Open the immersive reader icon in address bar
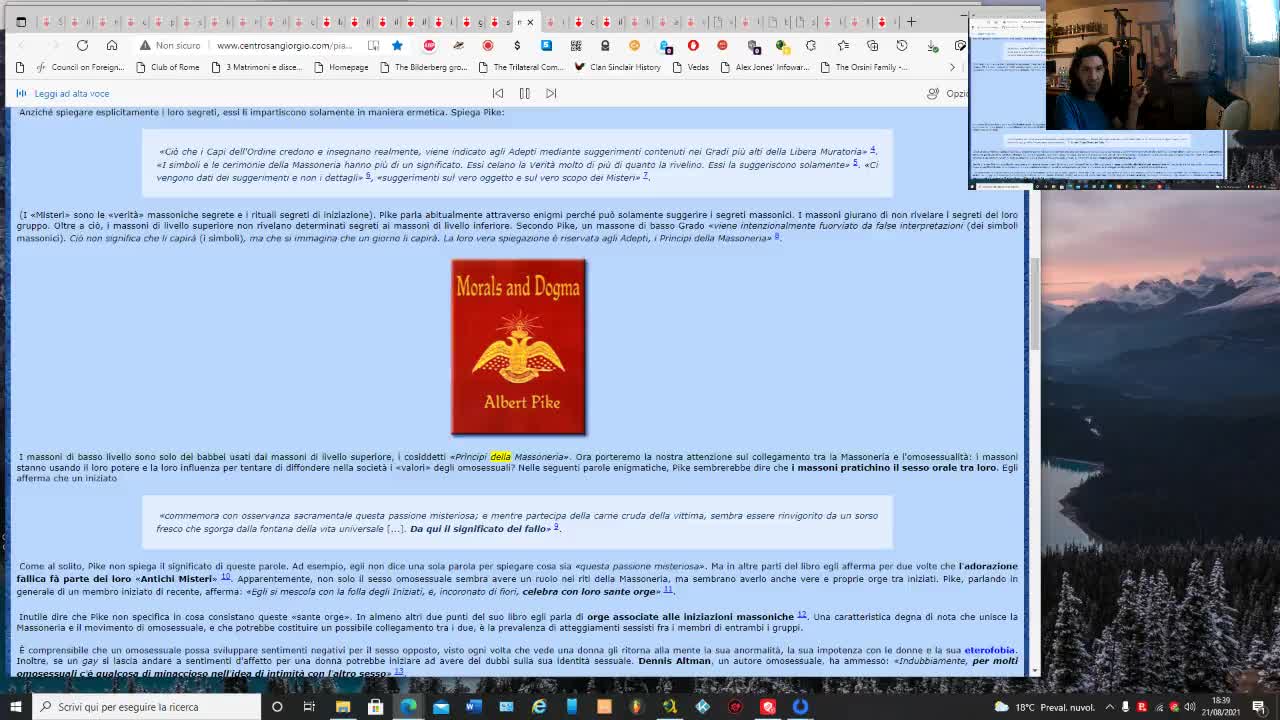 coord(373,45)
